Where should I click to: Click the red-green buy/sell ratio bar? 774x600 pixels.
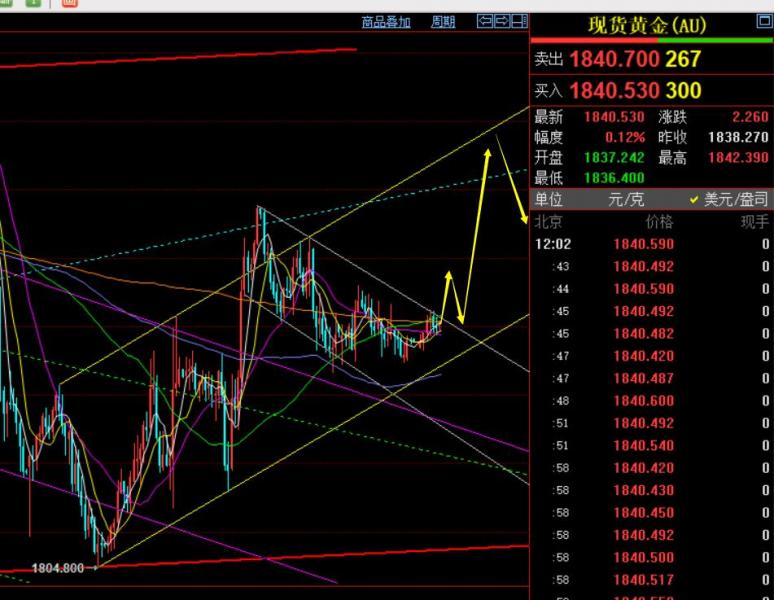652,40
